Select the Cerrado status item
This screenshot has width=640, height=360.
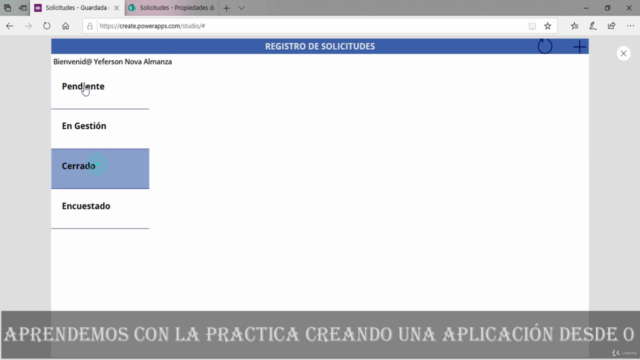click(x=100, y=169)
